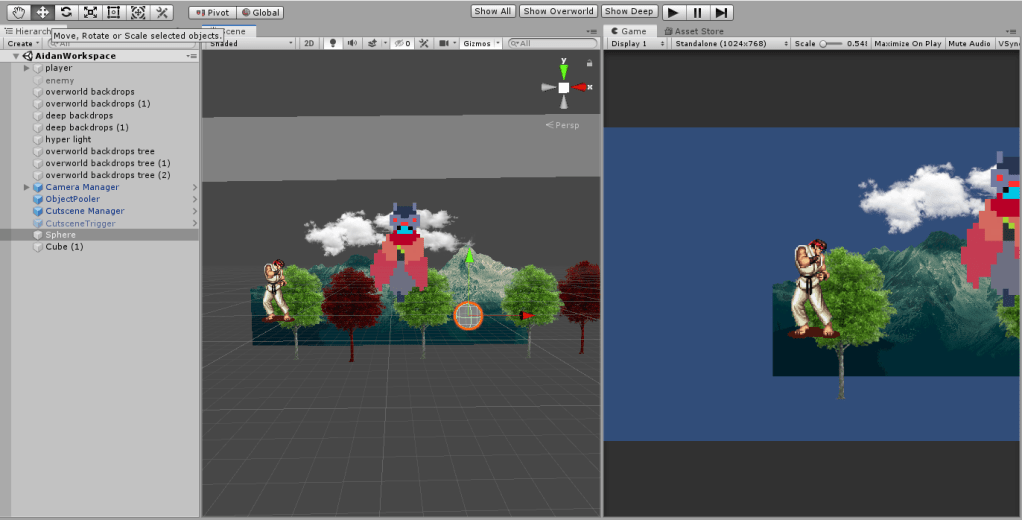Screen dimensions: 1022x520
Task: Select the Rect Transform tool
Action: coord(113,12)
